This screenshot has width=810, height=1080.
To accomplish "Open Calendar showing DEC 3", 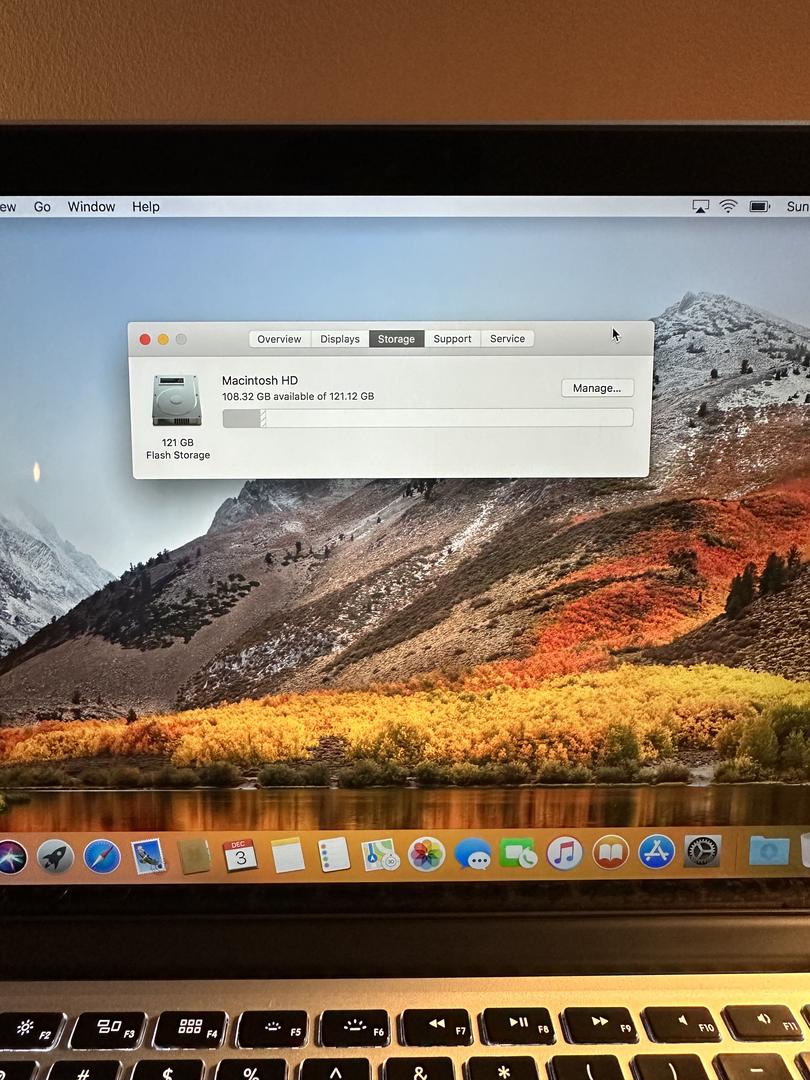I will pyautogui.click(x=240, y=855).
